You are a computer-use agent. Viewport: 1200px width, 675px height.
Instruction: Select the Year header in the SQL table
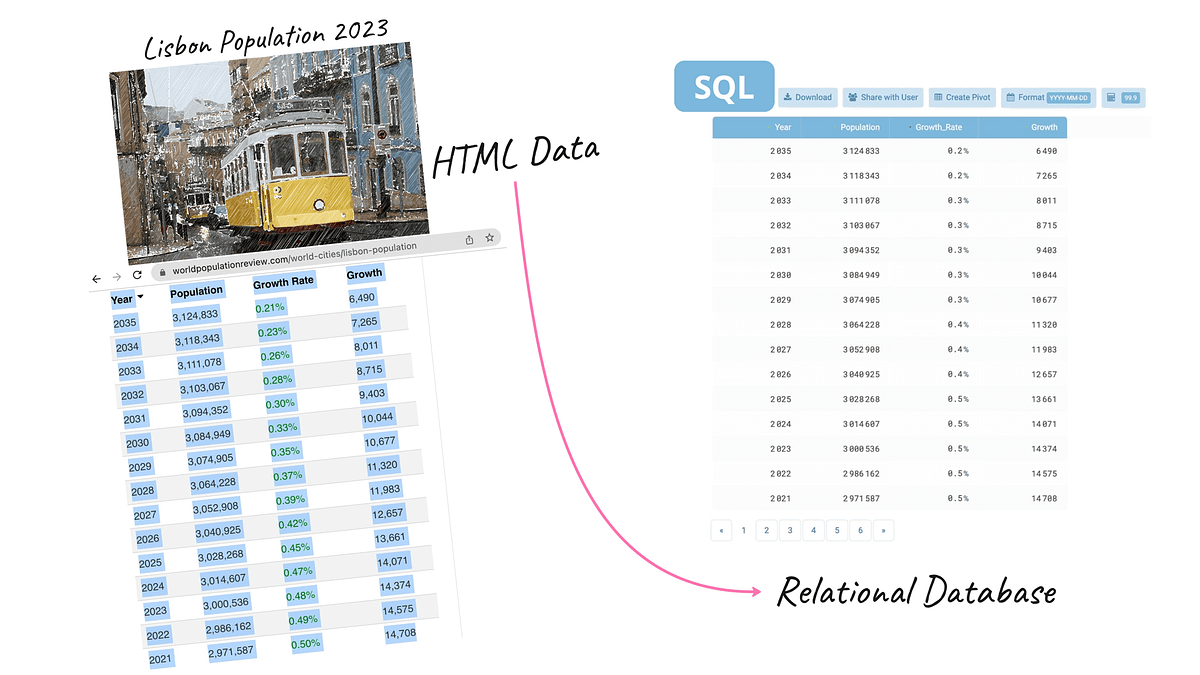tap(782, 127)
